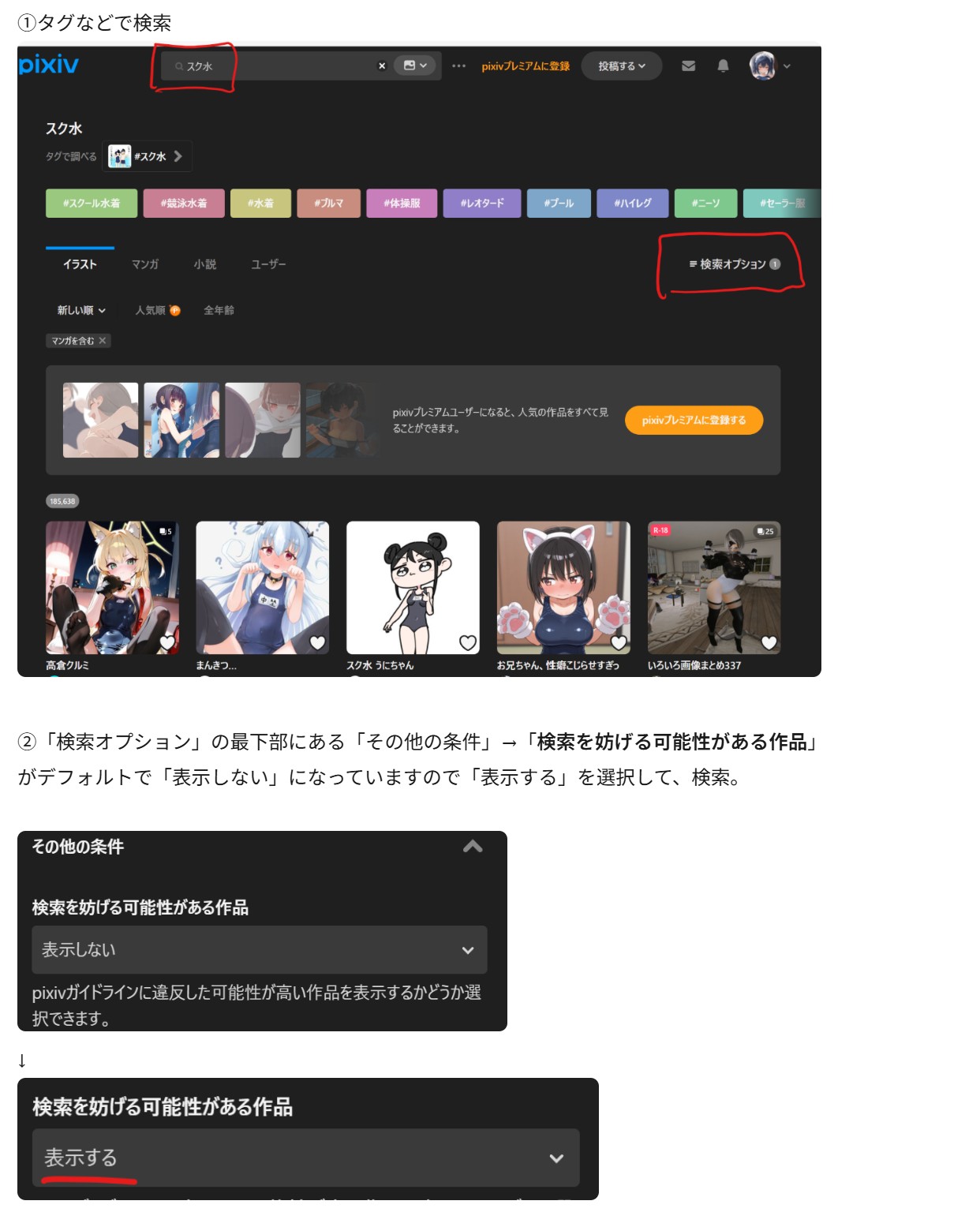Image resolution: width=980 pixels, height=1227 pixels.
Task: Switch to the ユーザー tab
Action: click(268, 264)
